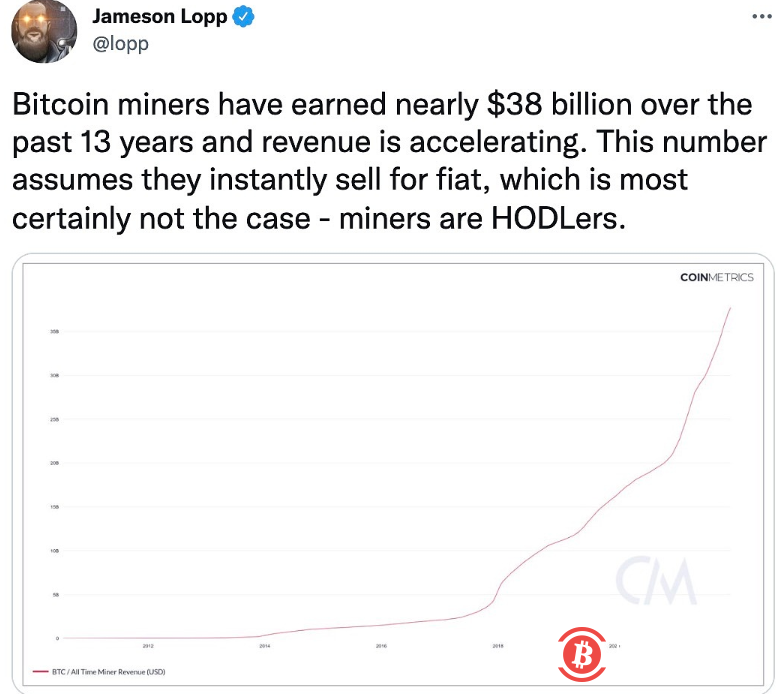Click the red Bitcoin logo icon
Viewport: 776px width, 694px height.
pos(580,654)
